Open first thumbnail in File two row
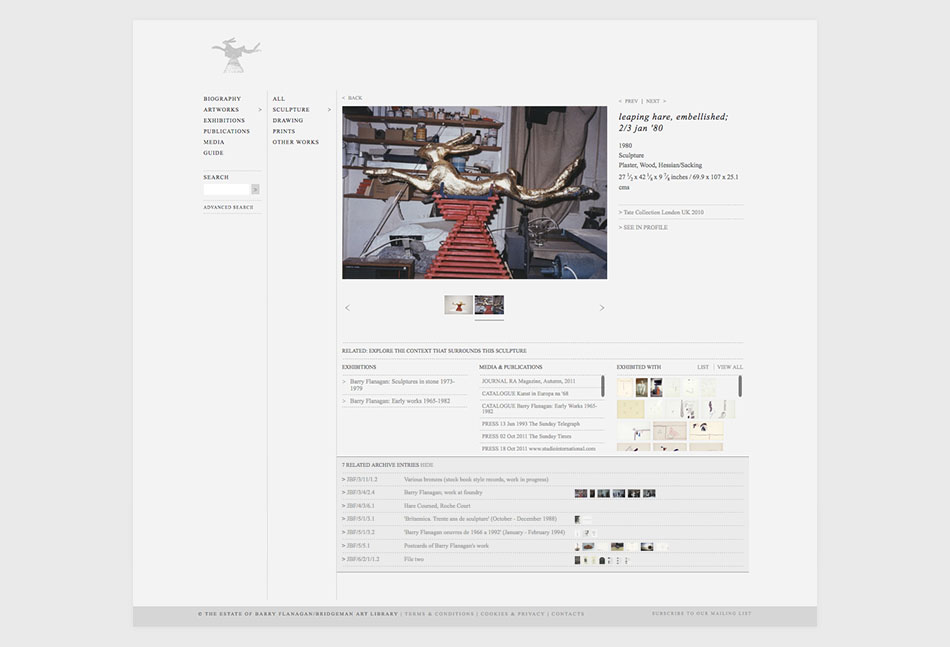Screen dimensions: 950x647 [x=577, y=560]
